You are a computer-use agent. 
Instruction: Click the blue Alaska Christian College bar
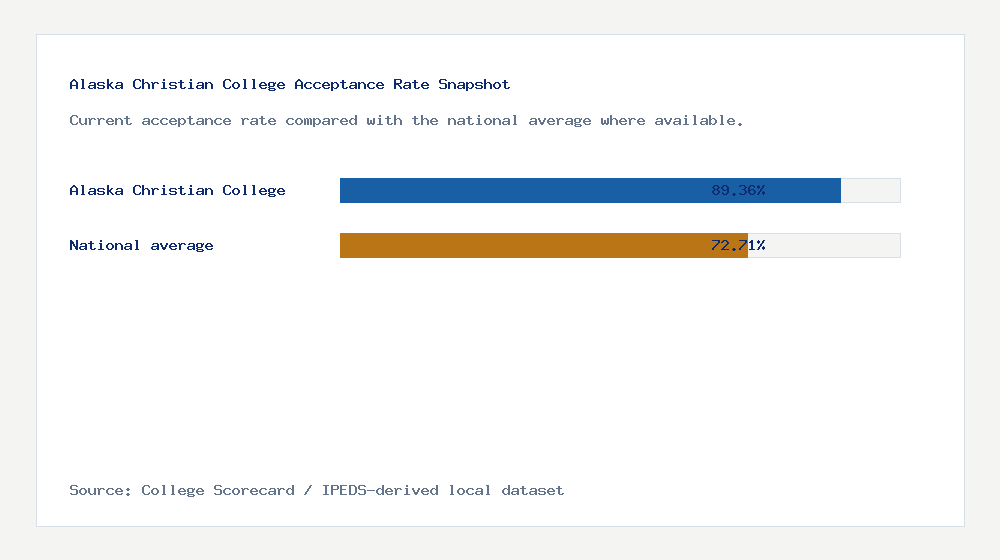[x=590, y=191]
